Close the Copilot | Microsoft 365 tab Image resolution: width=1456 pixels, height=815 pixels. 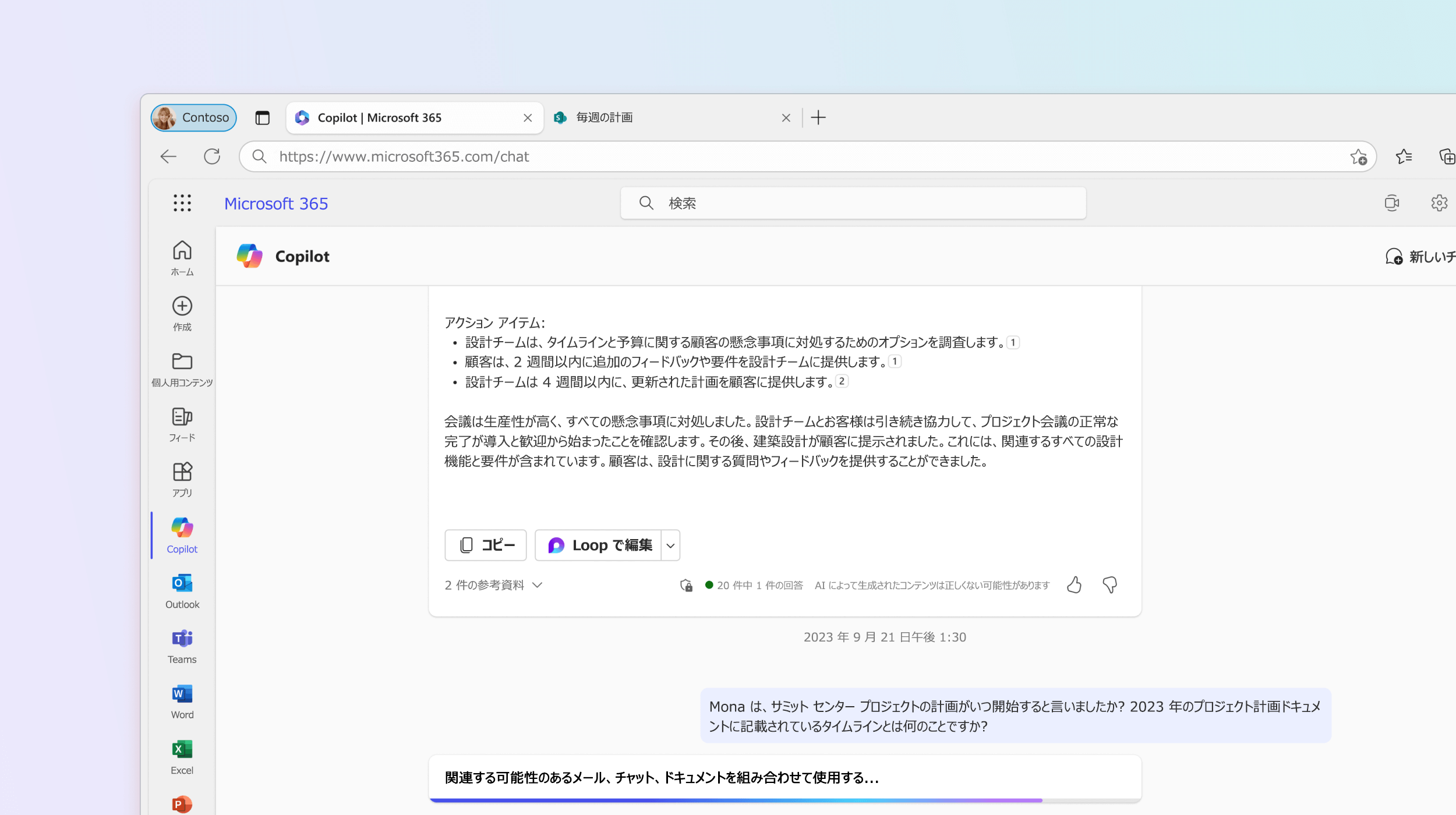point(528,118)
